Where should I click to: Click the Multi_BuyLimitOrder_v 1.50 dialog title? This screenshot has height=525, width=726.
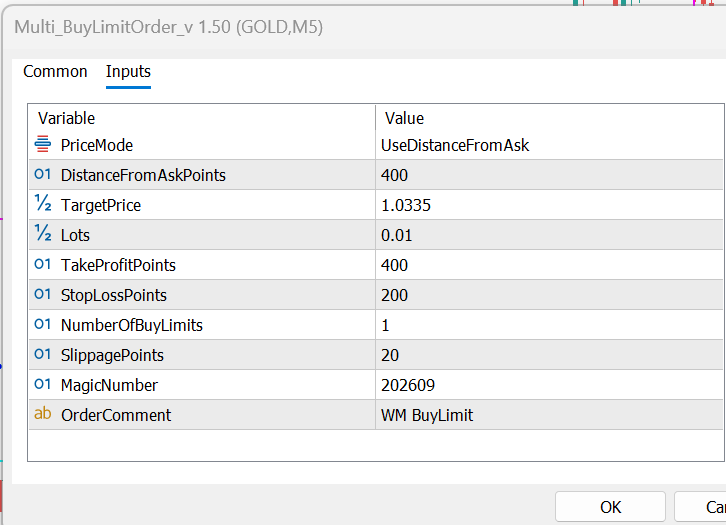169,27
